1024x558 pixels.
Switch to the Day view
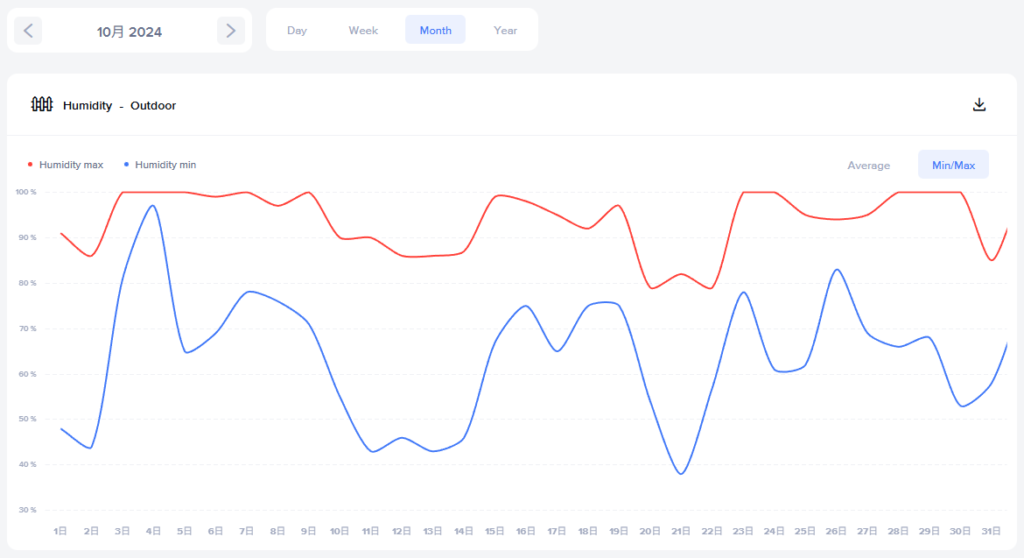pos(297,30)
